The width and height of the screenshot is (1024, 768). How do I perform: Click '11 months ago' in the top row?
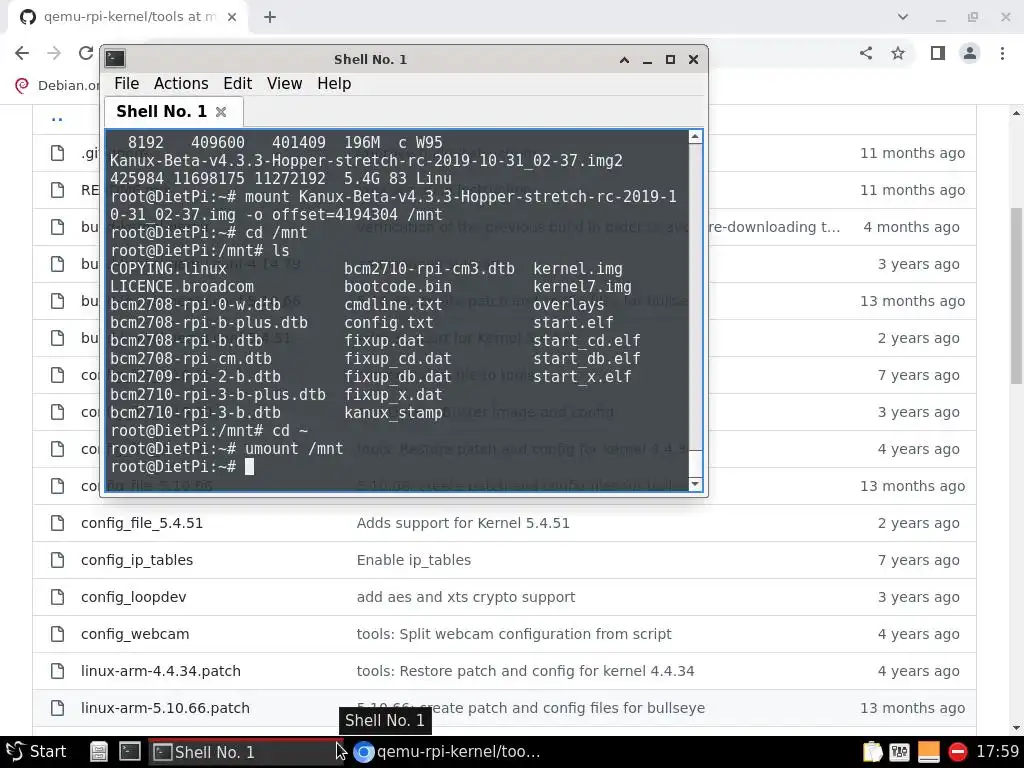(912, 153)
